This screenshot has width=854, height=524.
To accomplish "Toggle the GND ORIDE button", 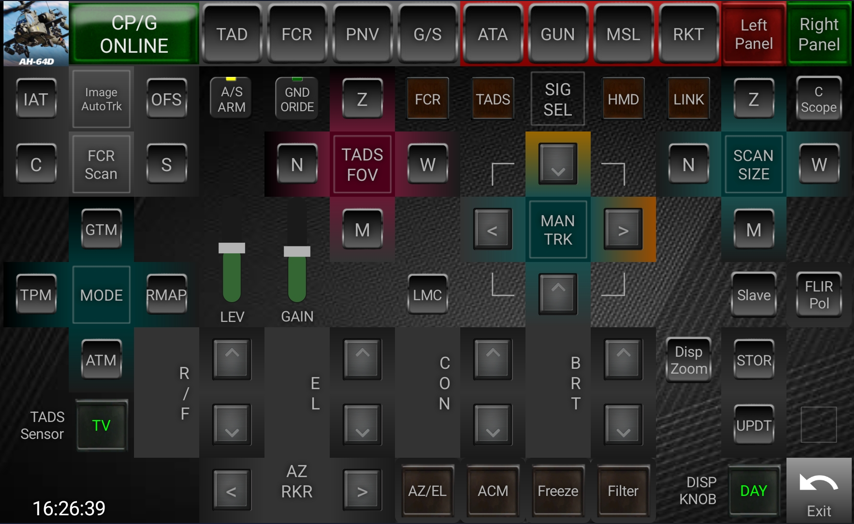I will point(296,99).
